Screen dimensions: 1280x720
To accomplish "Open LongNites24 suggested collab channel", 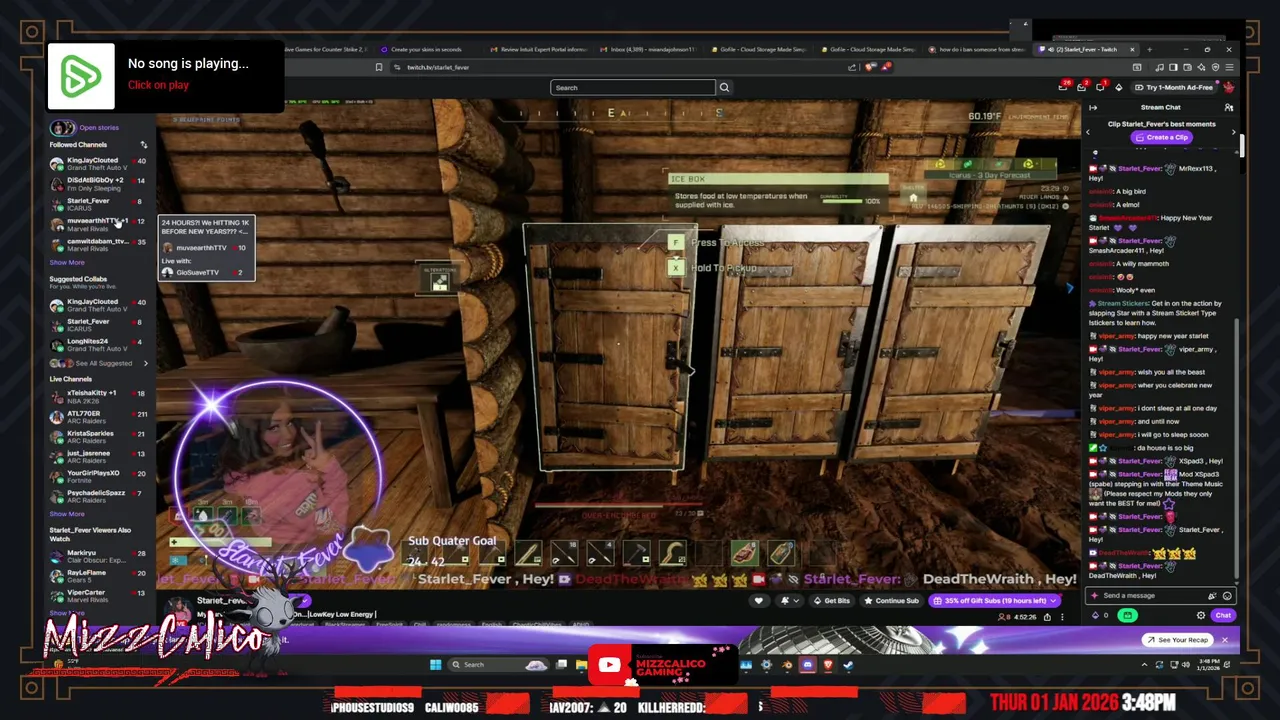I will pyautogui.click(x=98, y=345).
